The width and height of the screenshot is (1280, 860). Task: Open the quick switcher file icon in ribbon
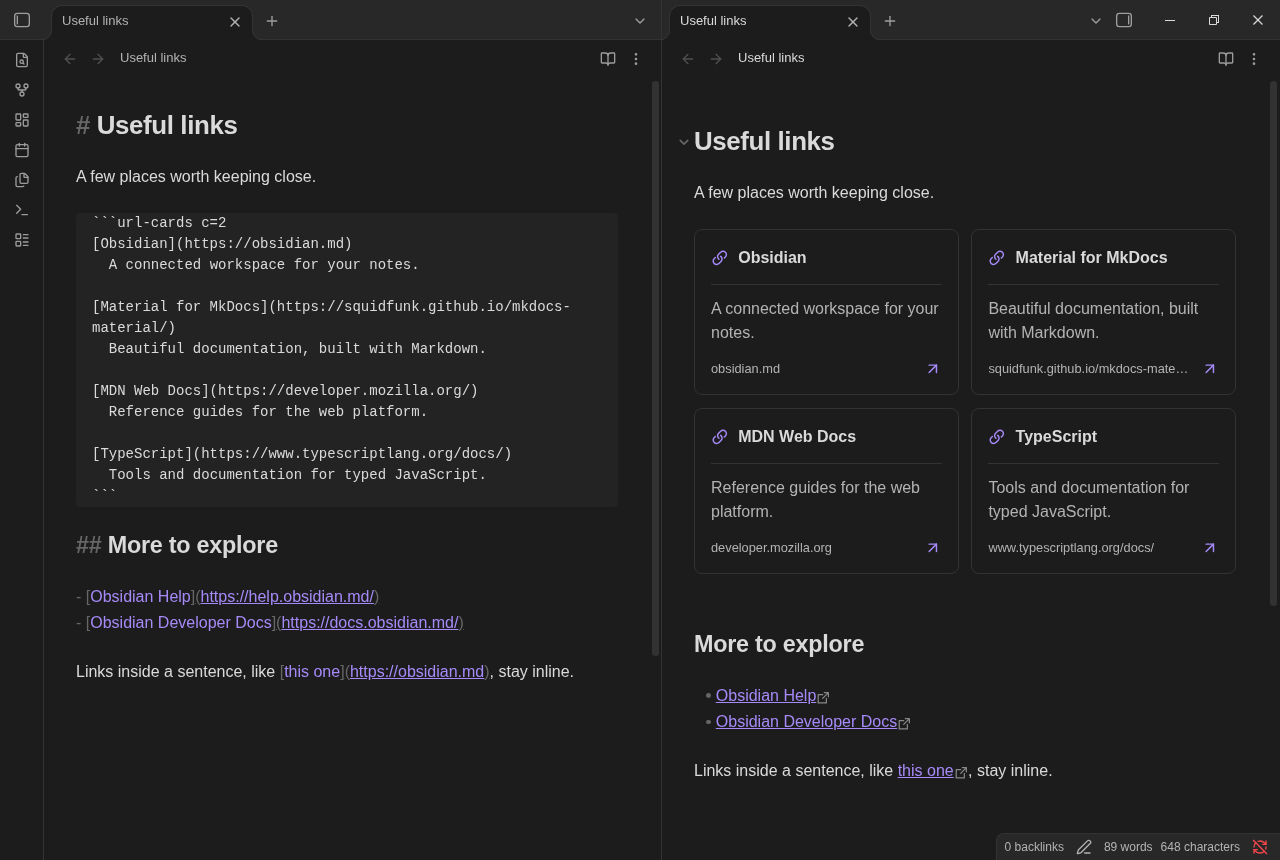22,60
